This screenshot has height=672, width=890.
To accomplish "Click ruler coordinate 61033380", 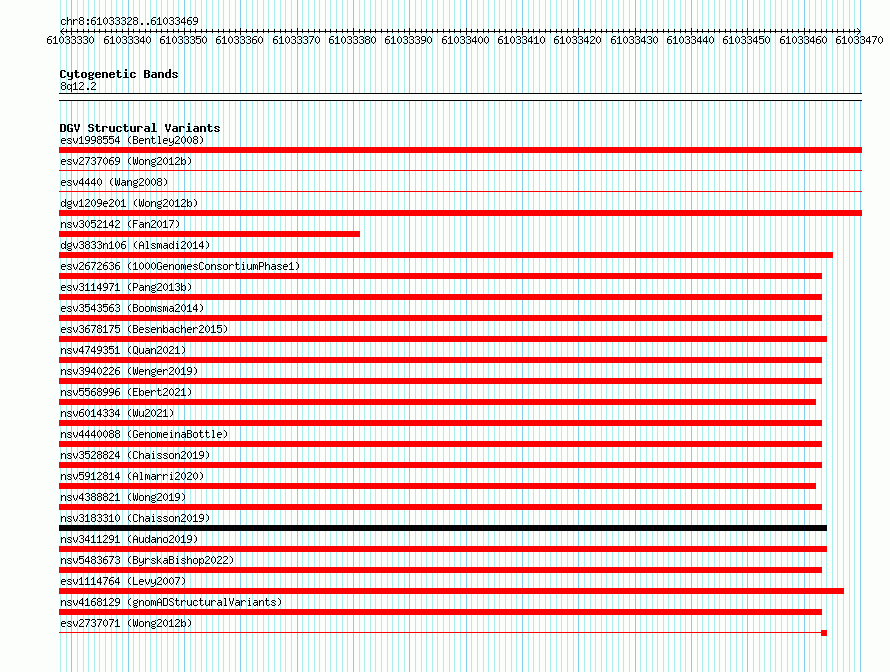I will pos(352,40).
